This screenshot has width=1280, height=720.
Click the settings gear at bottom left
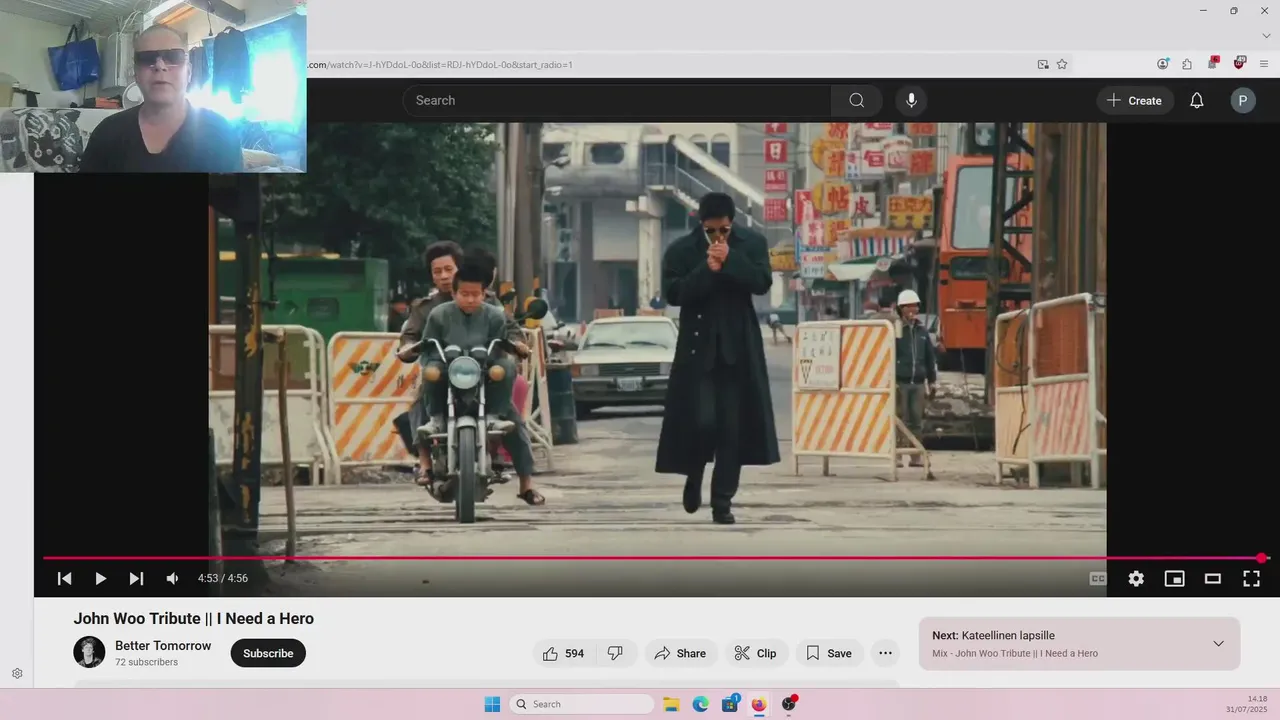point(17,673)
